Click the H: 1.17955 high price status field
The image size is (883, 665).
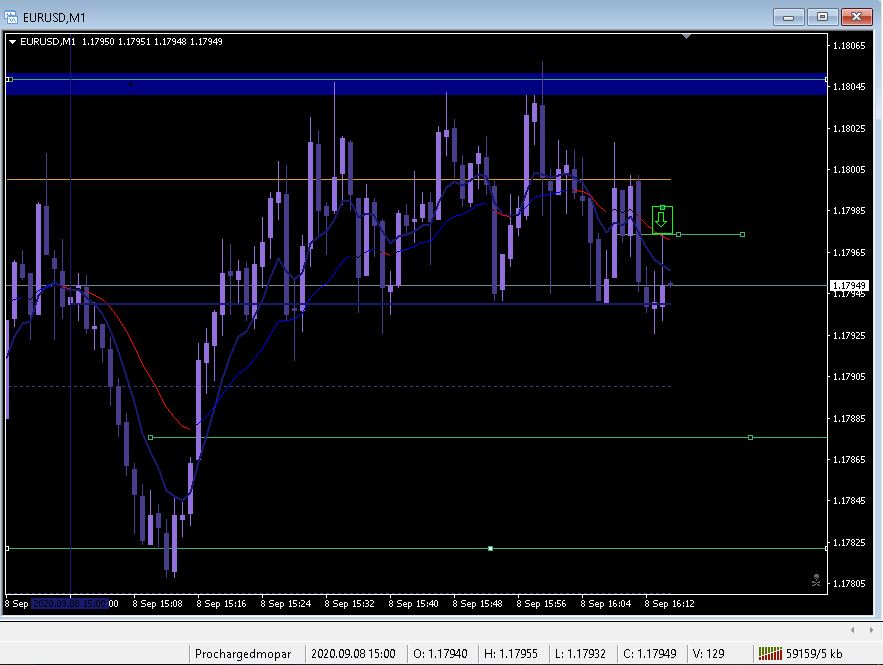[x=511, y=654]
